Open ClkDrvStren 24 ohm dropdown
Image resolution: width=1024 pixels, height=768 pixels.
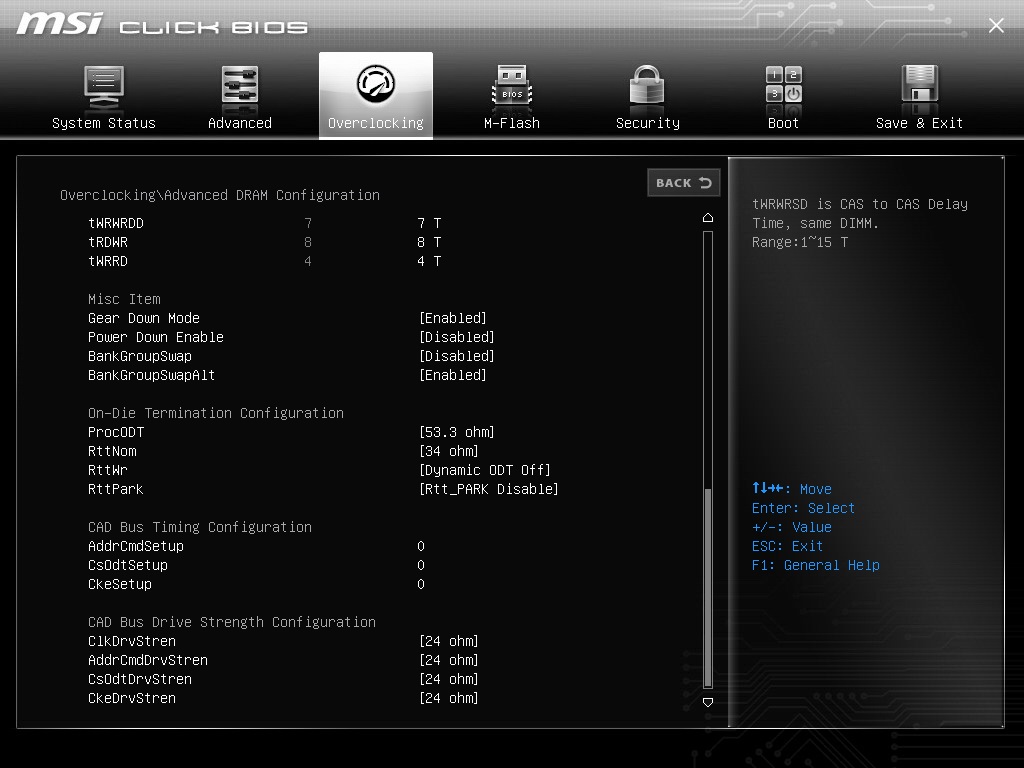(x=449, y=641)
